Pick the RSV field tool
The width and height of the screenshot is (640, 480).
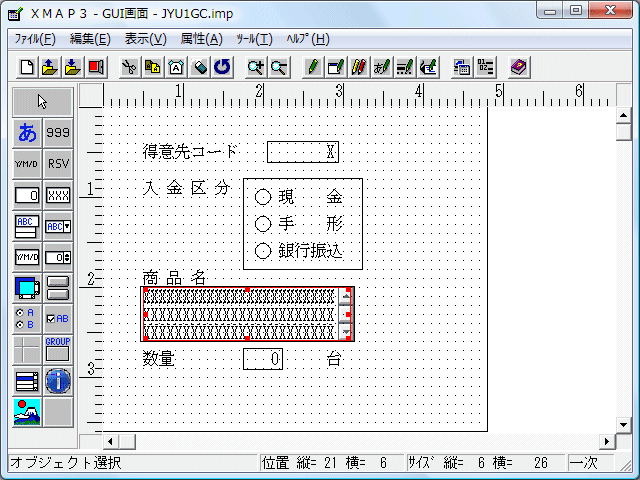tap(58, 164)
